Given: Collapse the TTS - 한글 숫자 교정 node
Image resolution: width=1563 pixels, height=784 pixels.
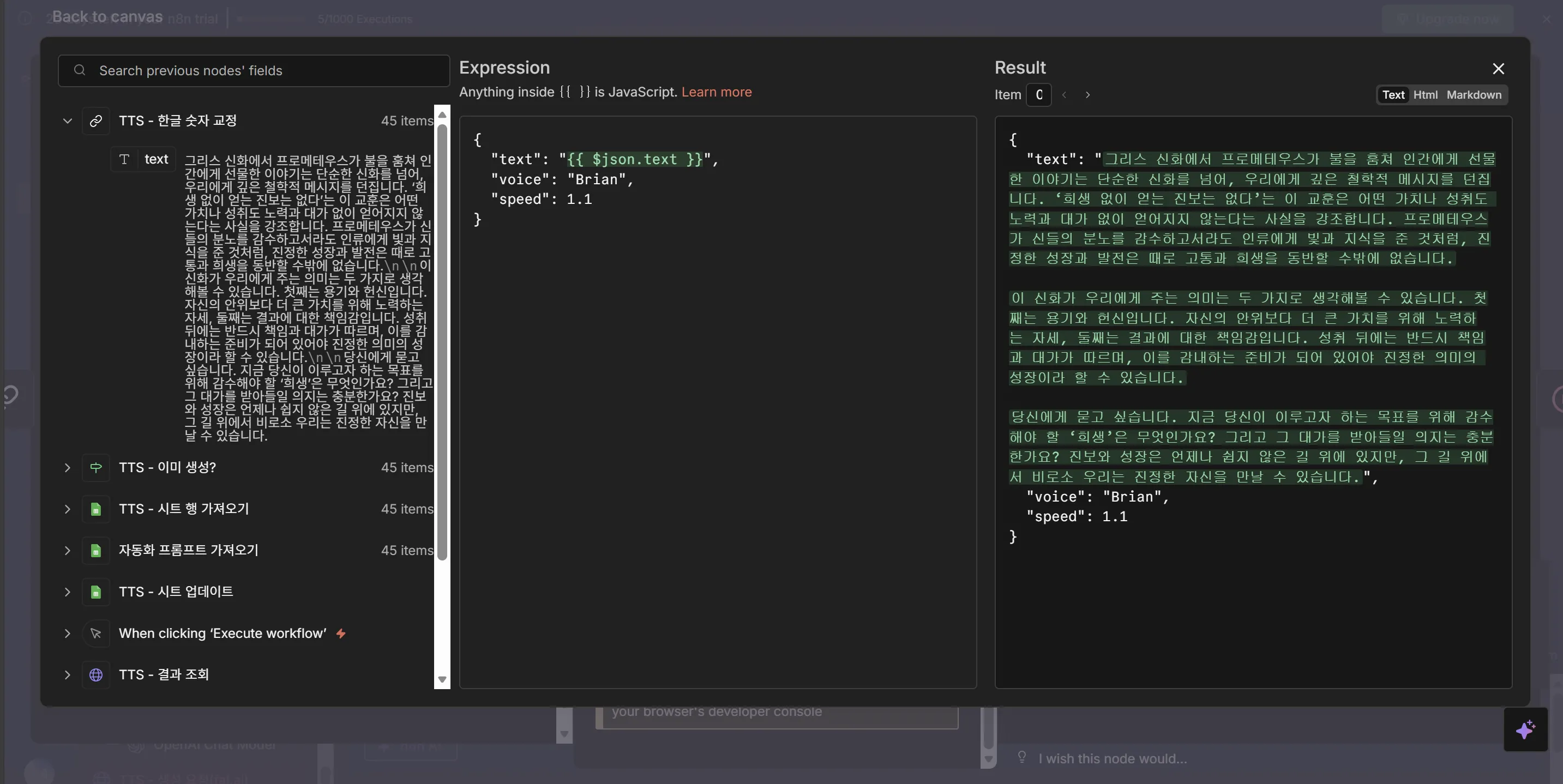Looking at the screenshot, I should (x=67, y=120).
